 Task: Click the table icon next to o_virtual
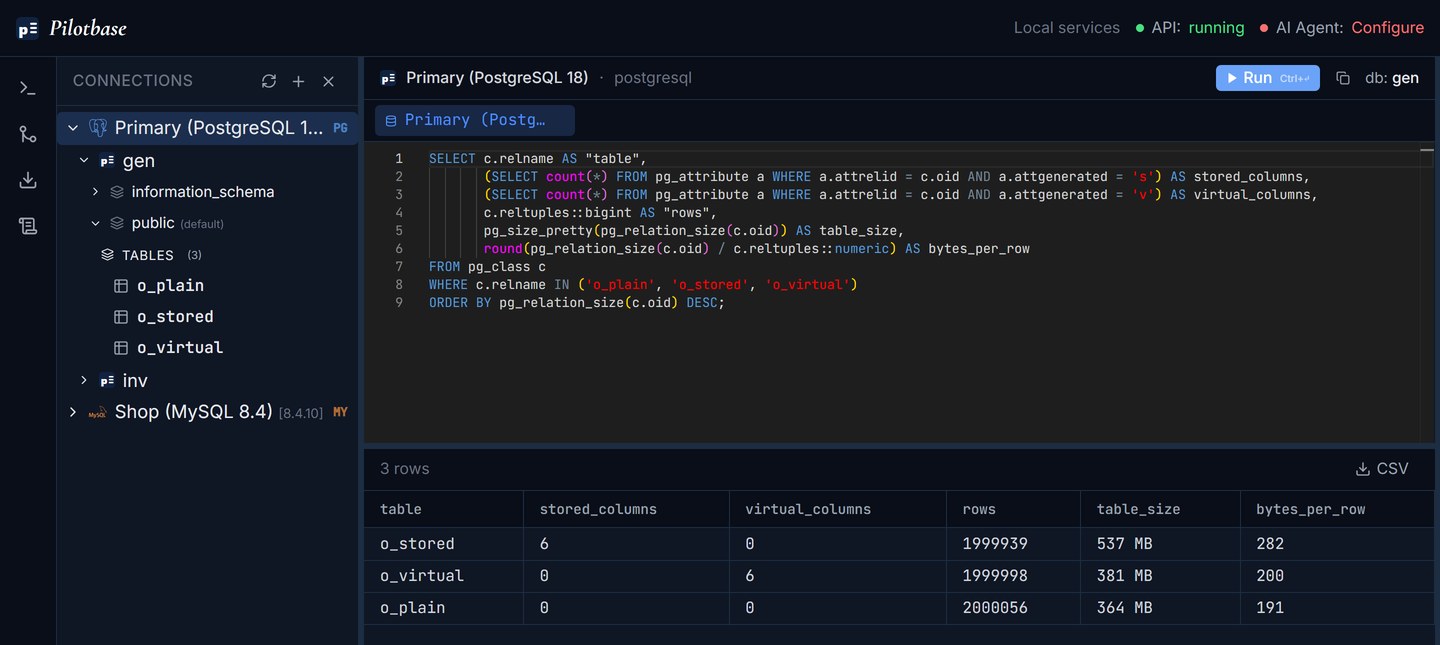click(121, 348)
